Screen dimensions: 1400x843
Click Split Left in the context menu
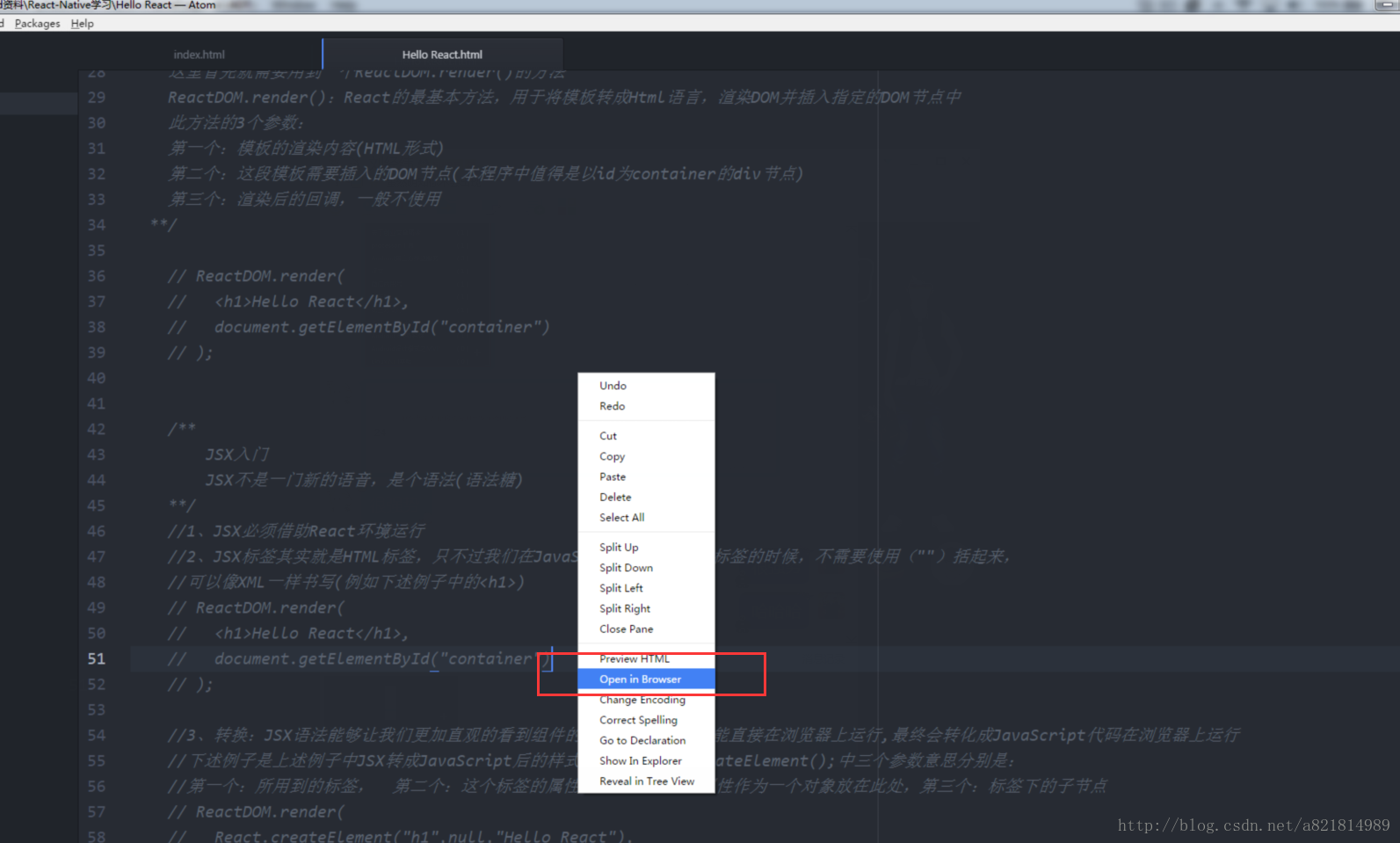tap(646, 587)
